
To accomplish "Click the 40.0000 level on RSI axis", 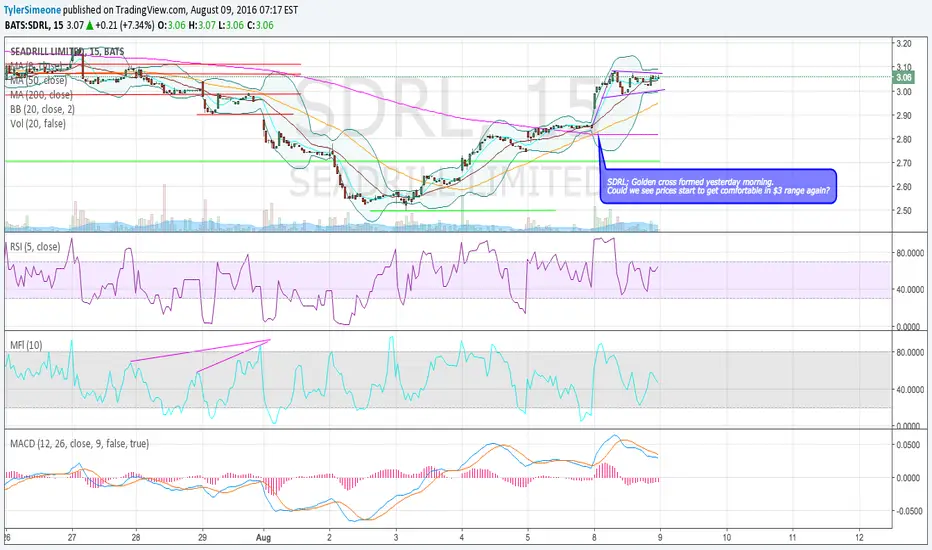I will point(910,290).
